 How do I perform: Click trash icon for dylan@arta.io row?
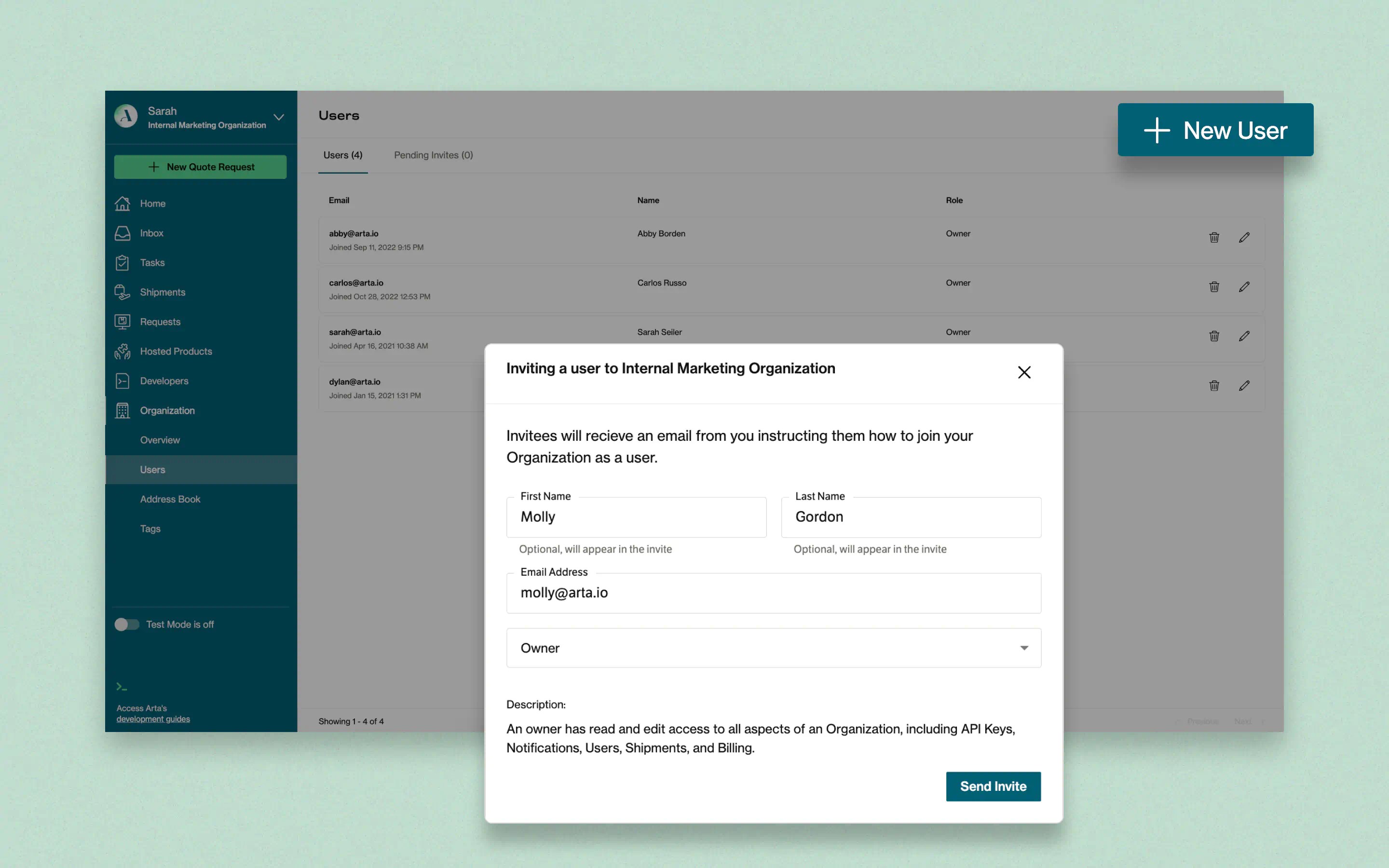point(1214,385)
